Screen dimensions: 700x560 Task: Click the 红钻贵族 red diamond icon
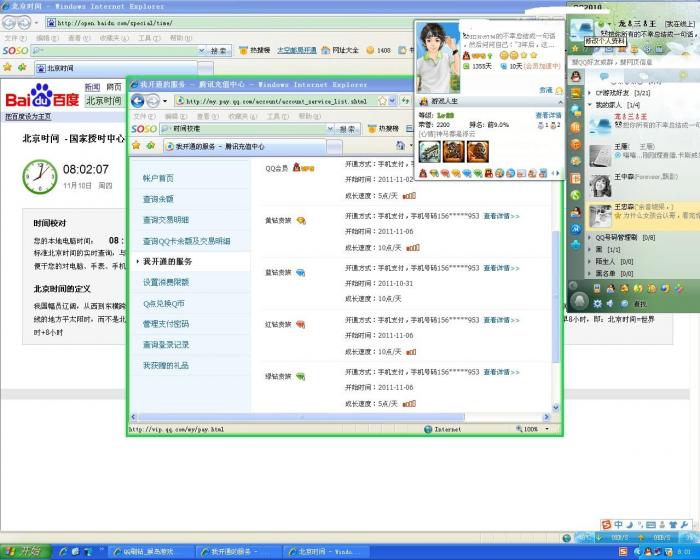coord(300,324)
